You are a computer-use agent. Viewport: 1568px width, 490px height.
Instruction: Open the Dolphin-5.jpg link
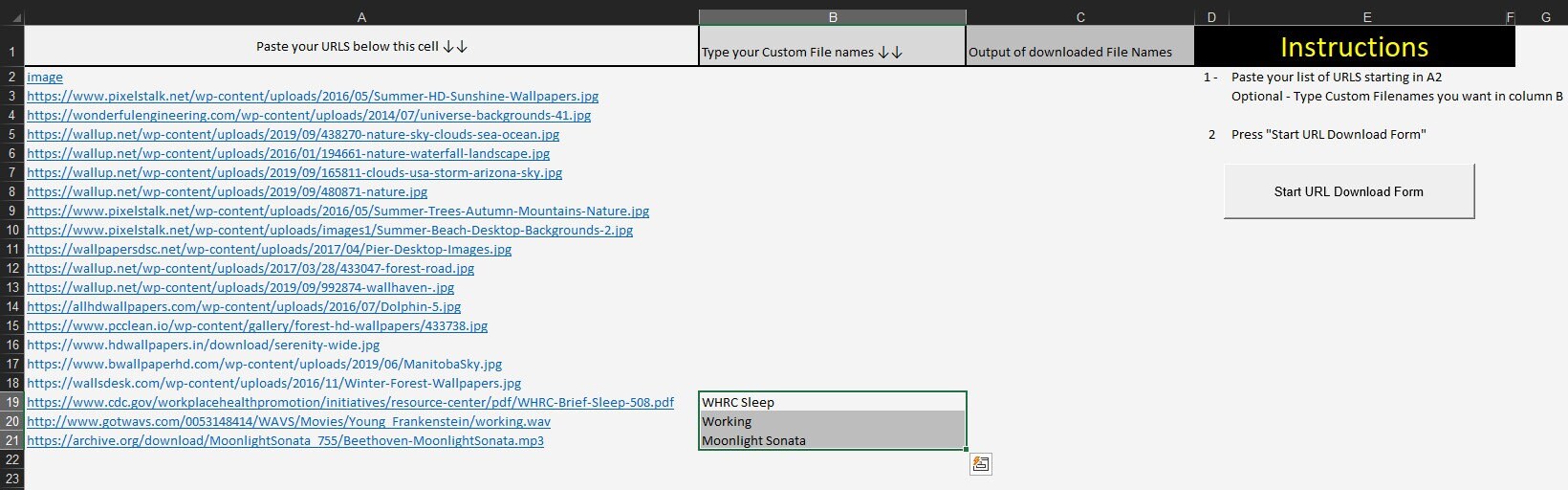244,306
